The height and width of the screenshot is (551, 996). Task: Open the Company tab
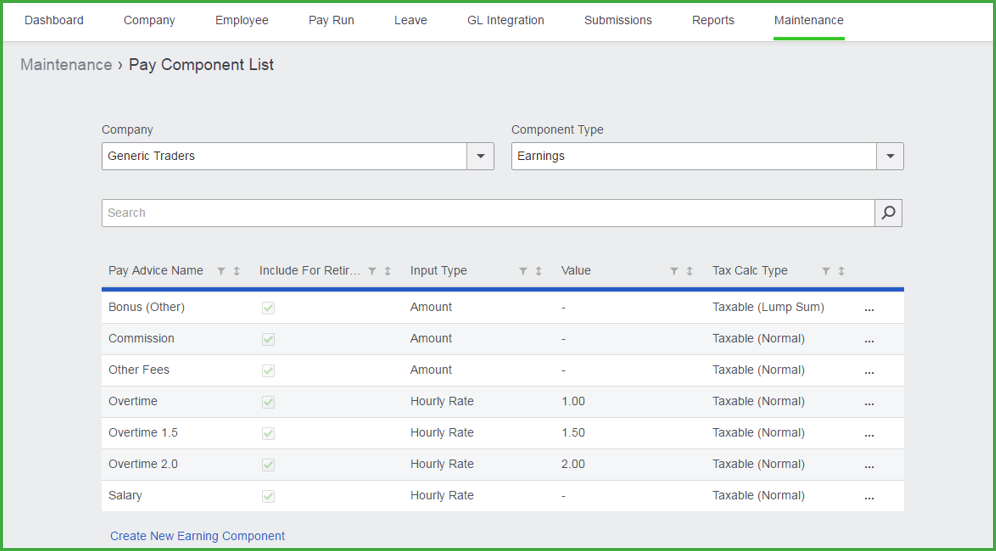(x=149, y=20)
